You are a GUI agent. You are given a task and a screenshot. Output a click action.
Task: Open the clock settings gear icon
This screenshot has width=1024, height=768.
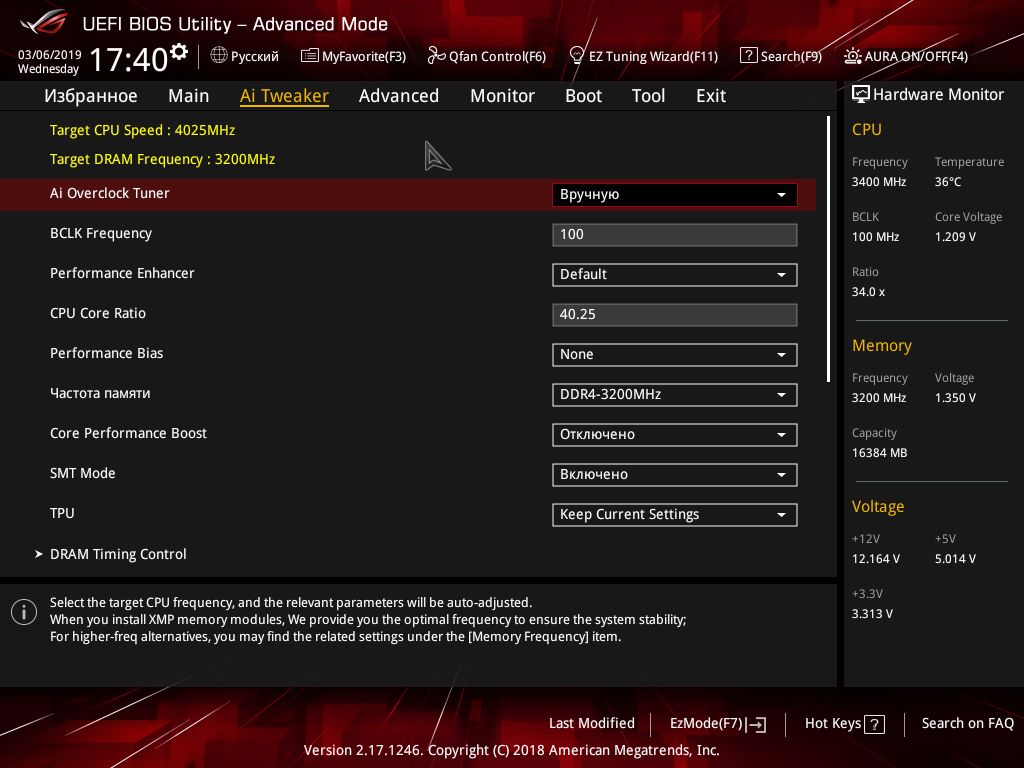[x=179, y=51]
